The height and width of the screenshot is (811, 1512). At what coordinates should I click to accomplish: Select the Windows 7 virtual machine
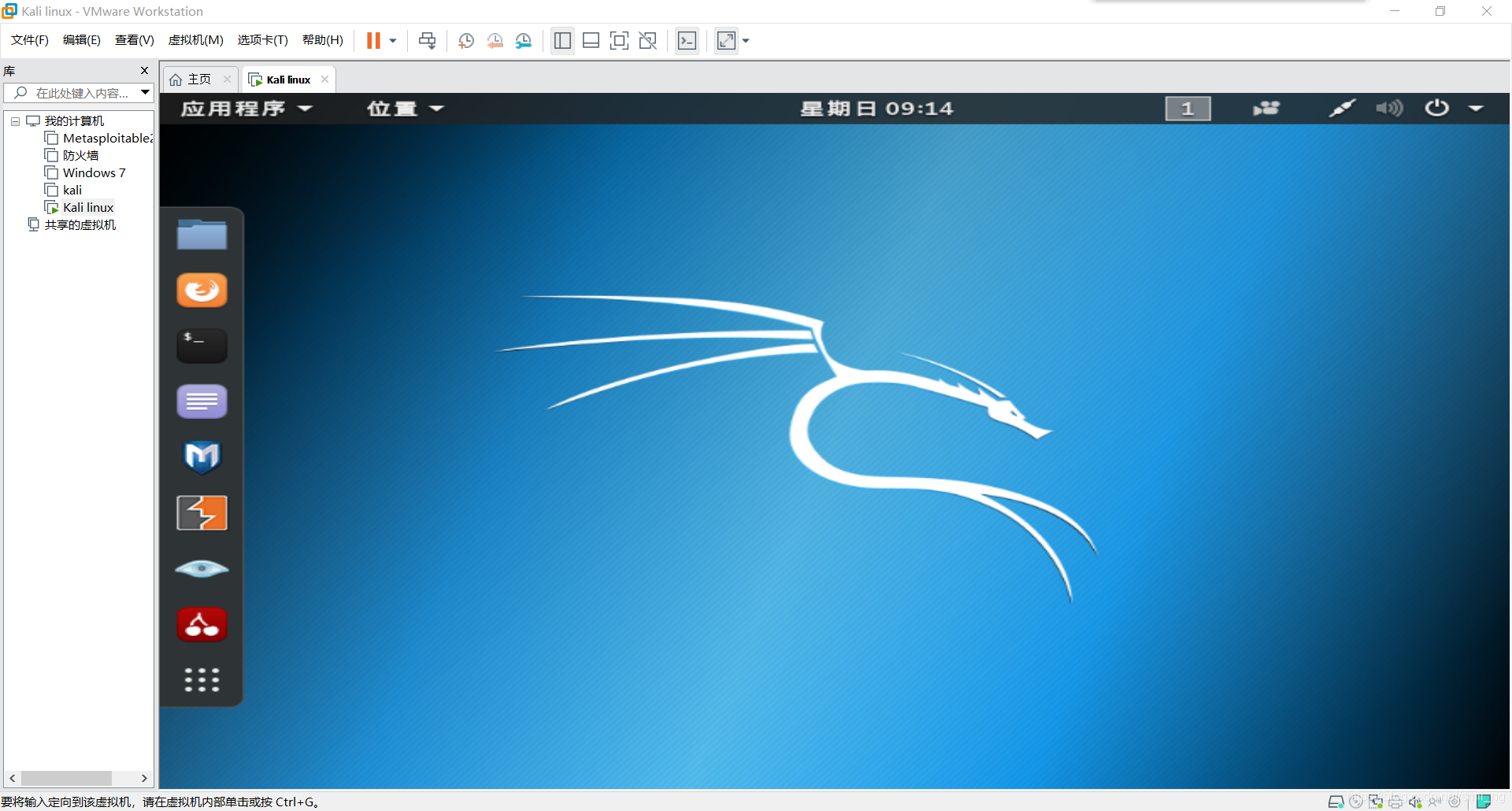tap(92, 172)
